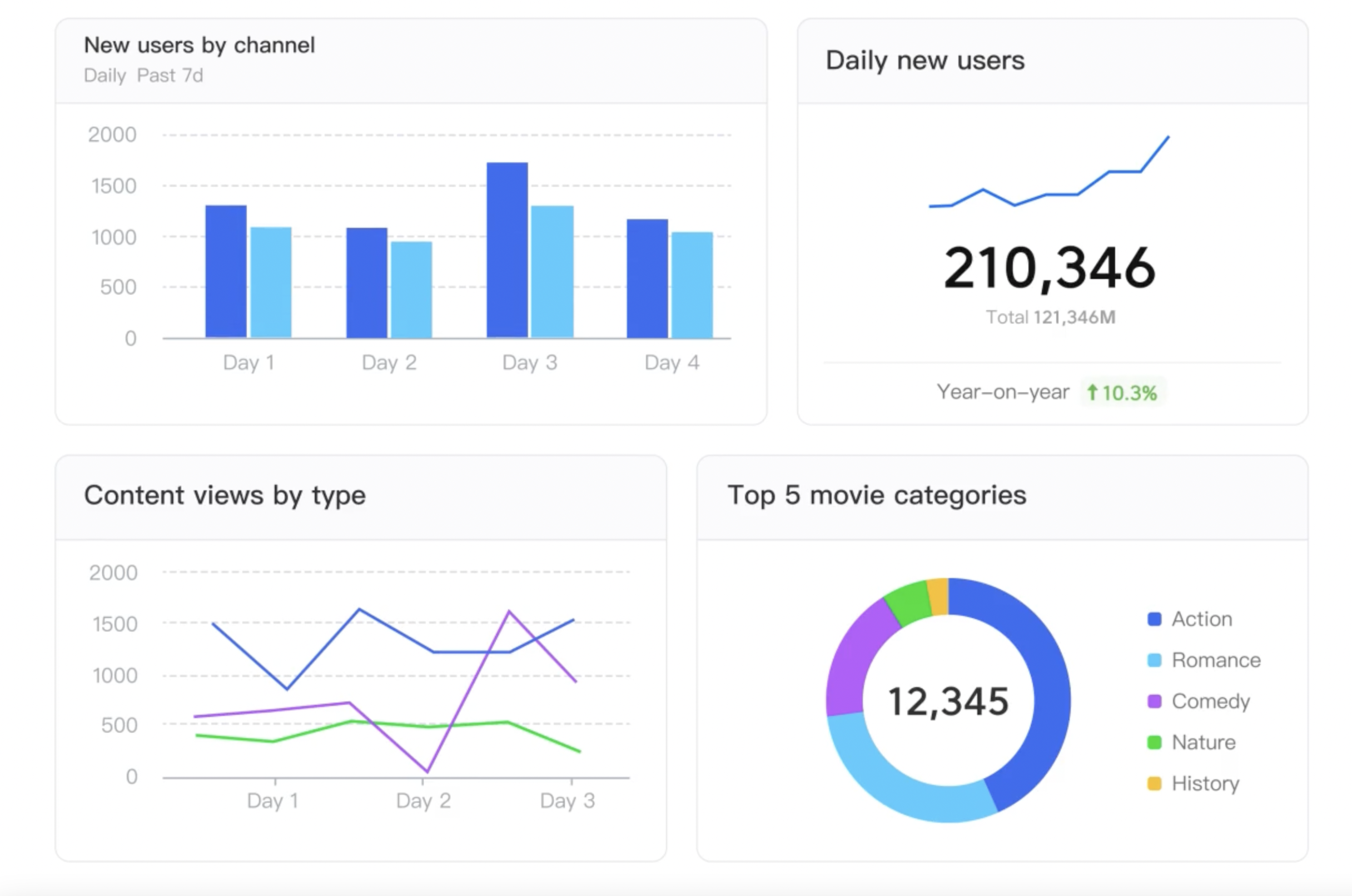Select the Past 7d time range
Viewport: 1352px width, 896px height.
(170, 76)
